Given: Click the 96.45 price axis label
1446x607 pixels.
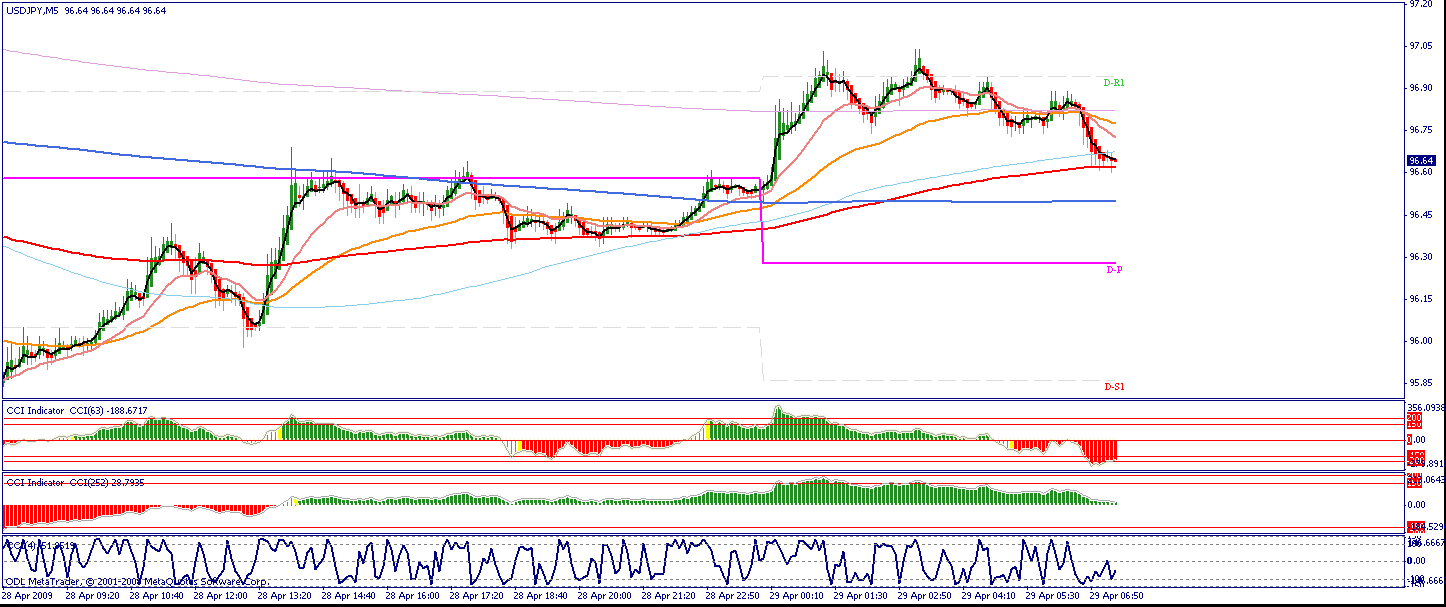Looking at the screenshot, I should [1420, 215].
